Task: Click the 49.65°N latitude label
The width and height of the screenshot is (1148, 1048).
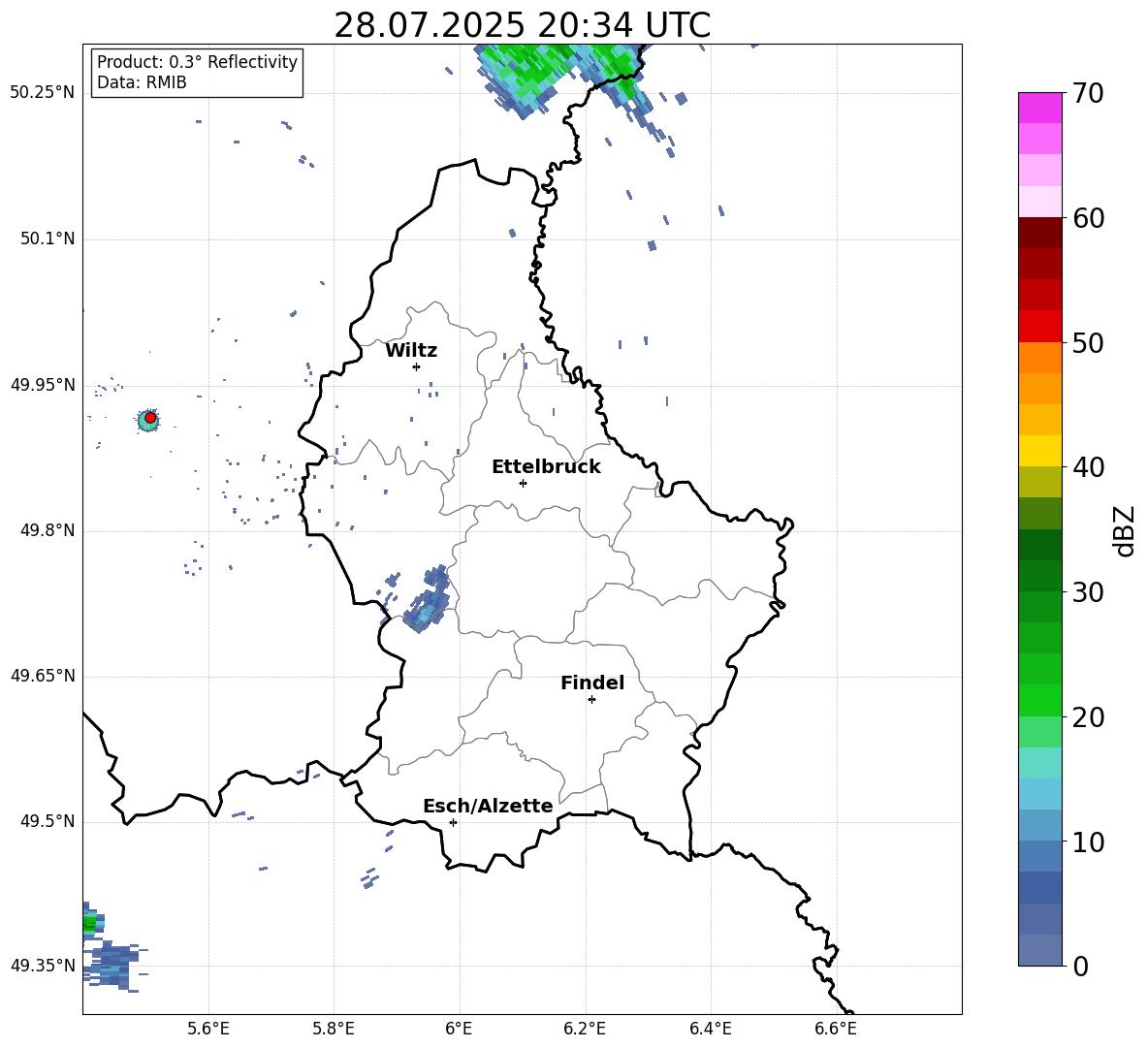Action: tap(43, 675)
